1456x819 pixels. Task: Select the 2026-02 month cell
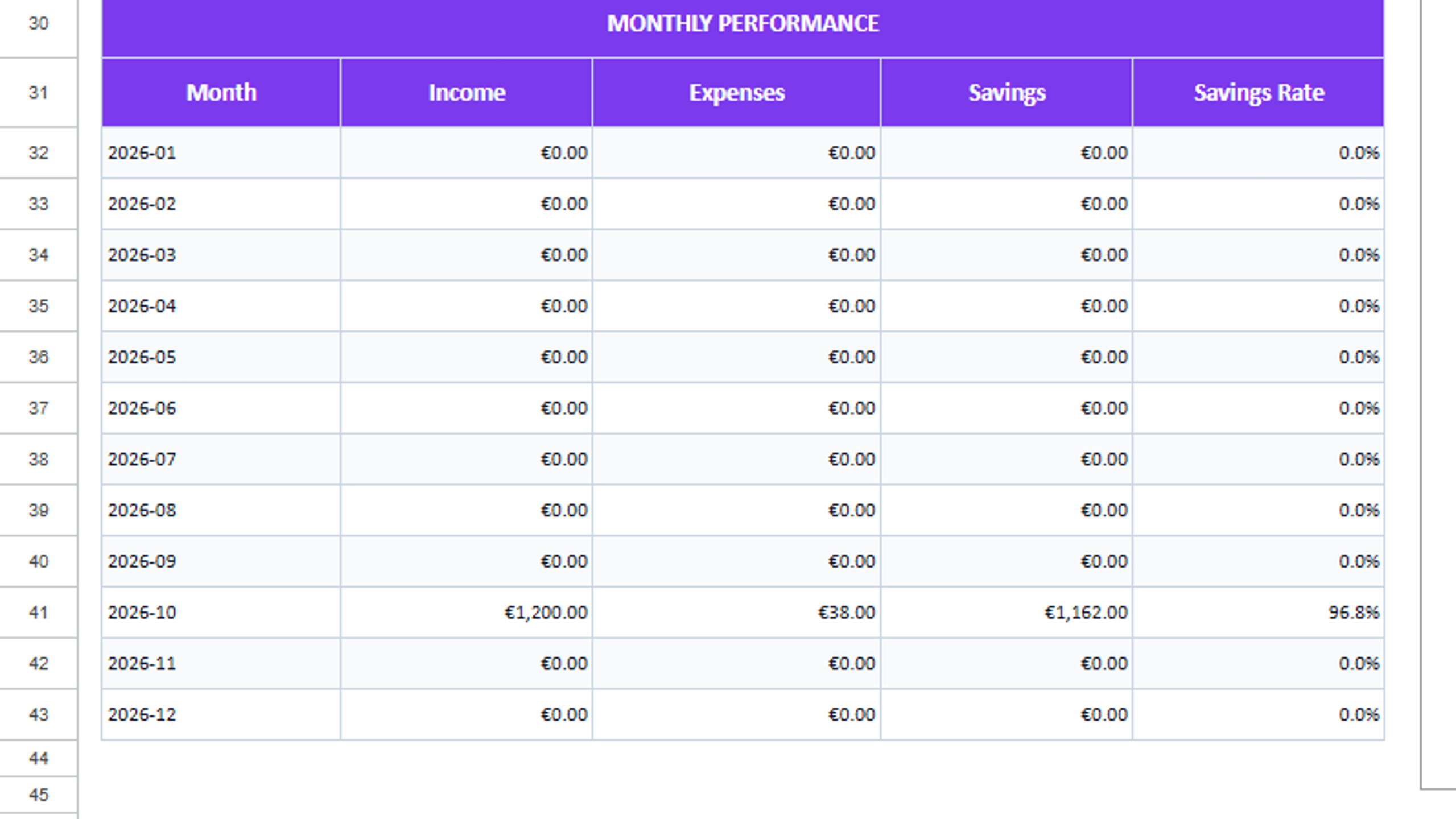(221, 204)
